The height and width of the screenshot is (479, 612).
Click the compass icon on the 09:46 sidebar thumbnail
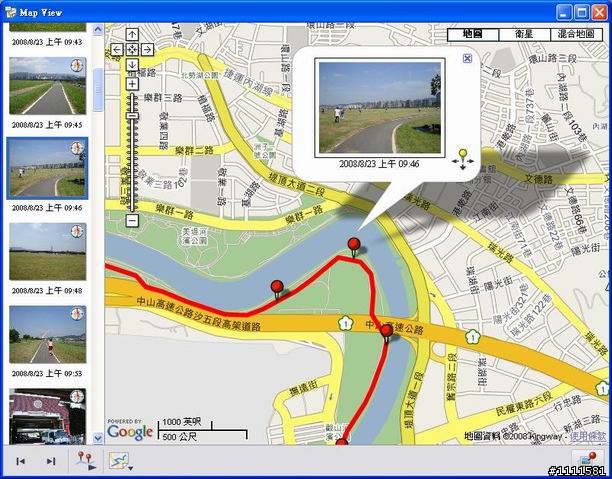click(x=77, y=148)
